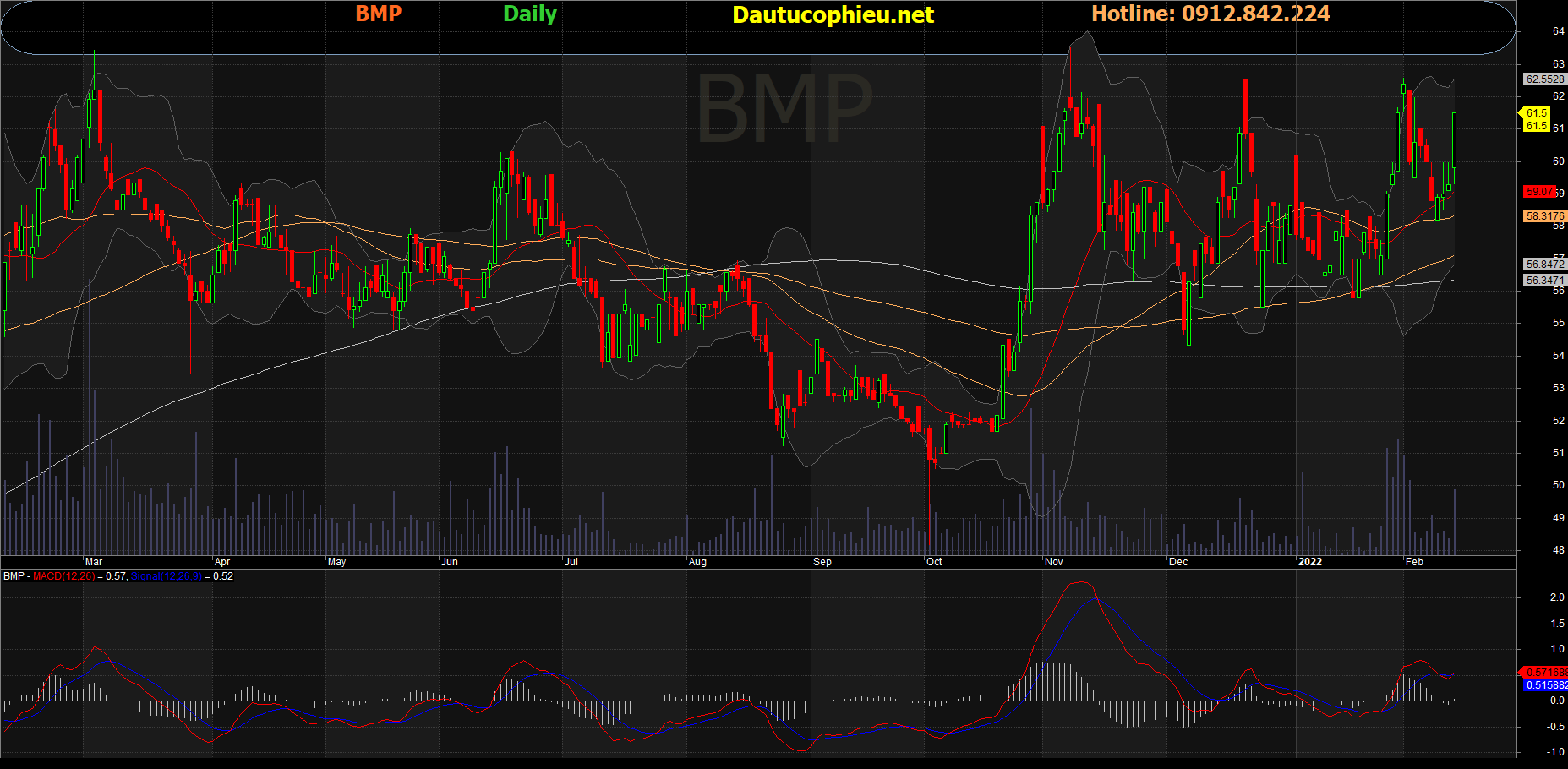The height and width of the screenshot is (769, 1568).
Task: Click the blue Signal(12,26,9) indicator label
Action: (166, 576)
